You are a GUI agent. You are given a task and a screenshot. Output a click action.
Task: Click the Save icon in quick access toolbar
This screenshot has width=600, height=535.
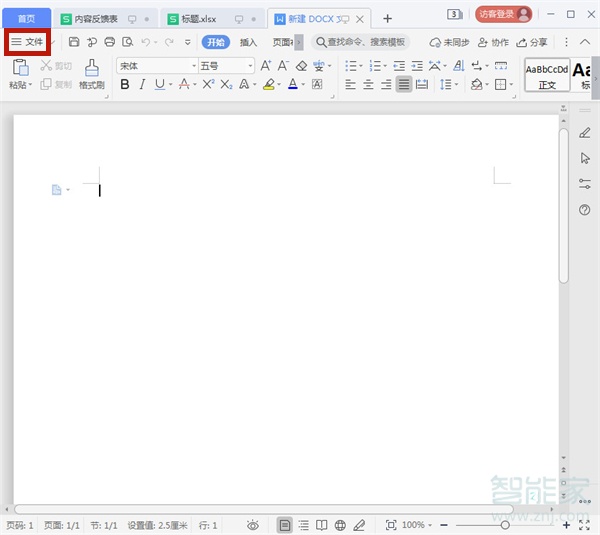click(x=74, y=42)
